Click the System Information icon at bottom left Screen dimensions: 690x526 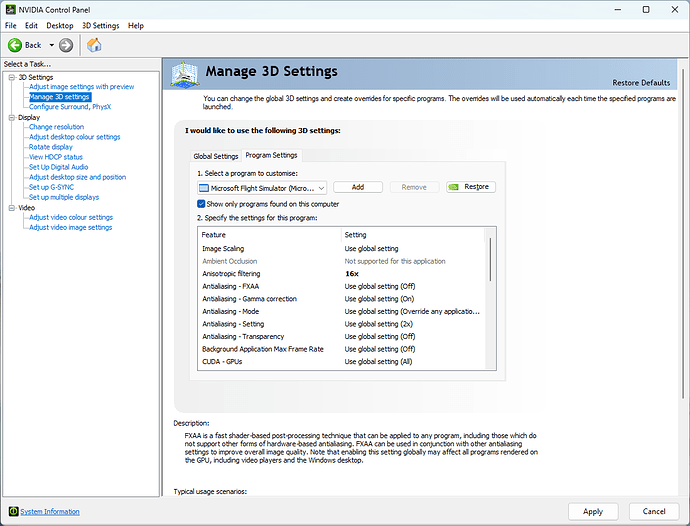11,511
